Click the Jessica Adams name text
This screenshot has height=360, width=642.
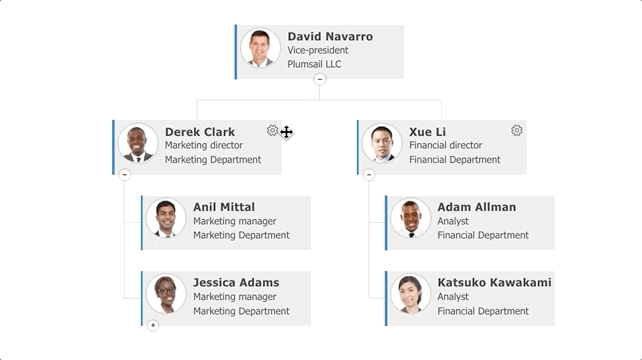coord(236,283)
